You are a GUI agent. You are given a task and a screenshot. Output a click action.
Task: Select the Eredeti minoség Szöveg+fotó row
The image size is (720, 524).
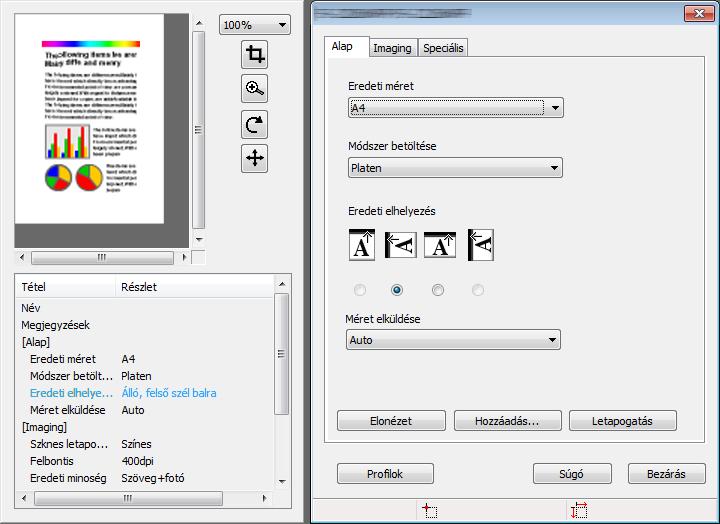[145, 478]
